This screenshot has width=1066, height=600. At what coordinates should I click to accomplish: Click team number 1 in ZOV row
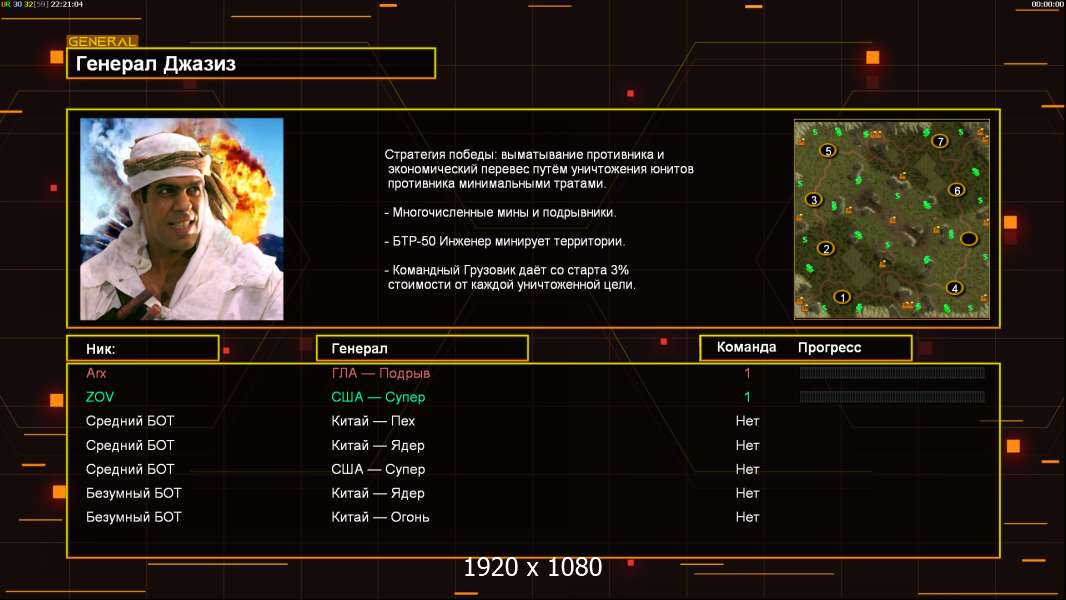click(747, 397)
